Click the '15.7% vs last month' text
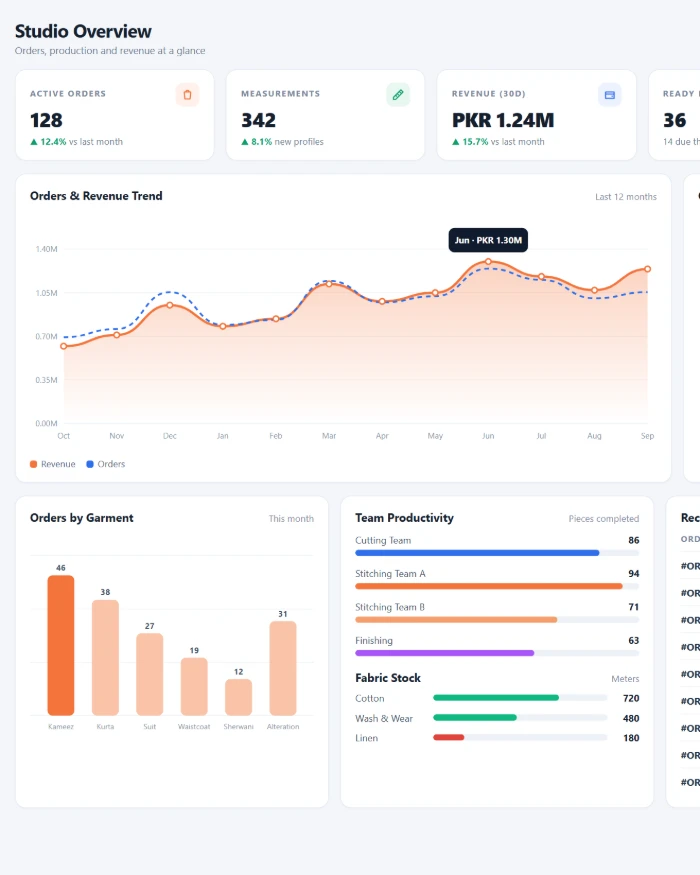The height and width of the screenshot is (875, 700). [498, 142]
